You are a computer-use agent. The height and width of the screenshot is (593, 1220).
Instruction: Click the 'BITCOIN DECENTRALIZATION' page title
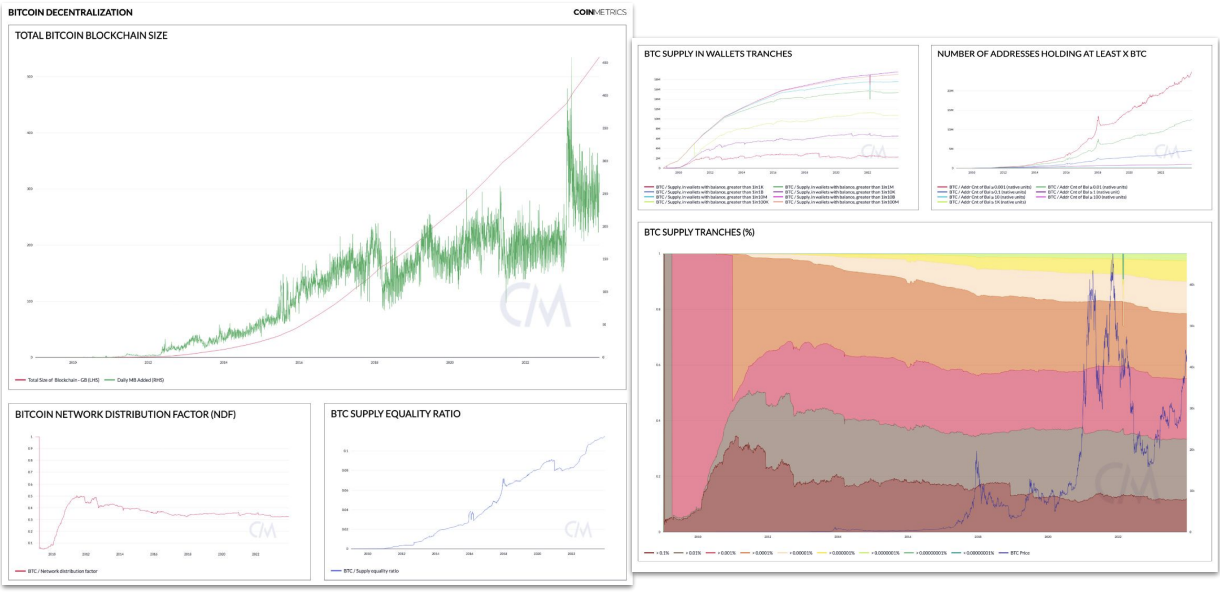tap(70, 12)
